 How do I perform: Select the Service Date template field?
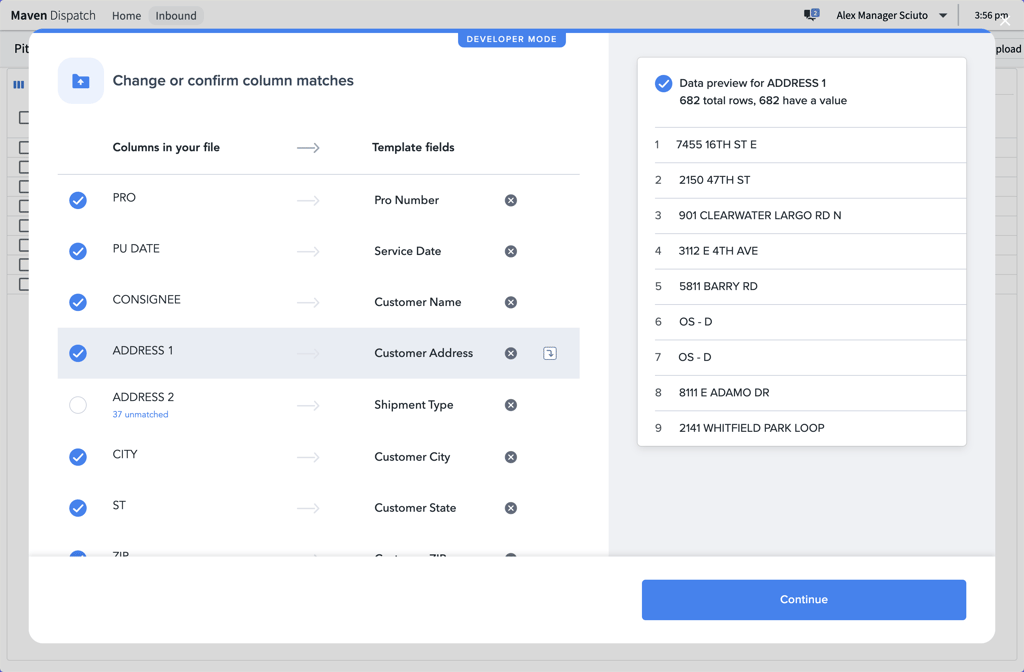pyautogui.click(x=408, y=251)
